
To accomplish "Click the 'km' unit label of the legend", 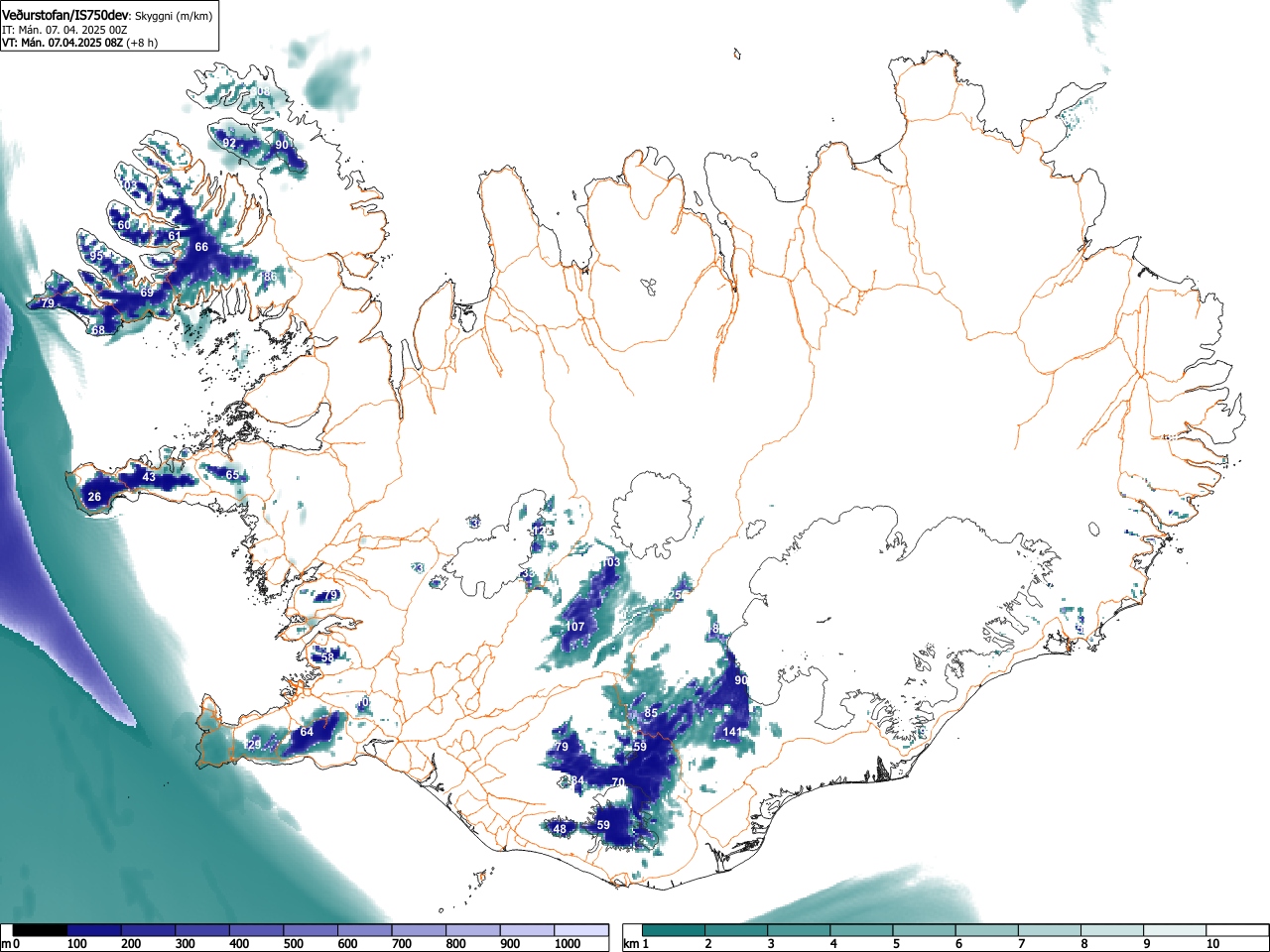I will pos(631,944).
